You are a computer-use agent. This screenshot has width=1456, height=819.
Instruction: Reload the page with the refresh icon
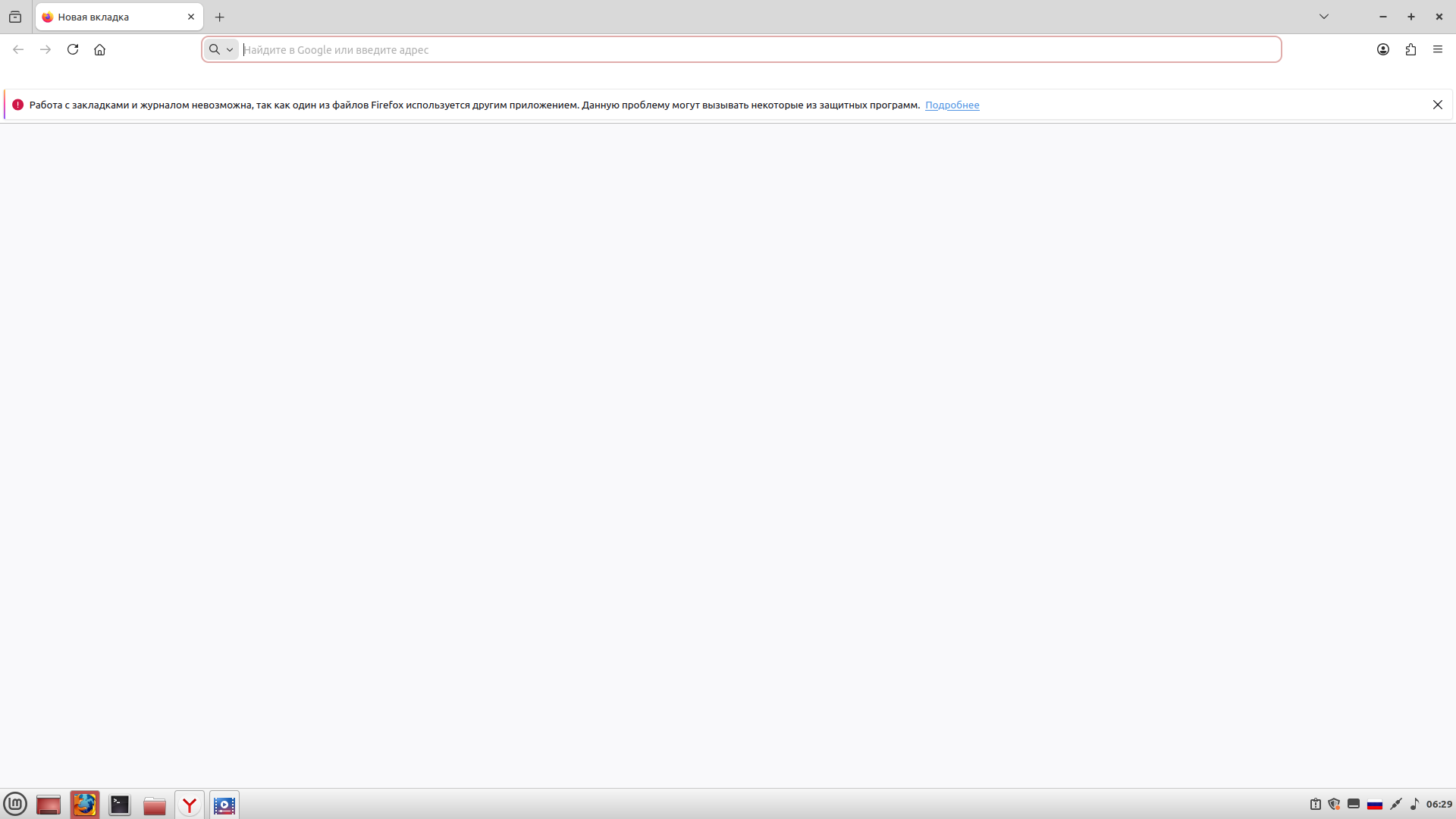73,49
